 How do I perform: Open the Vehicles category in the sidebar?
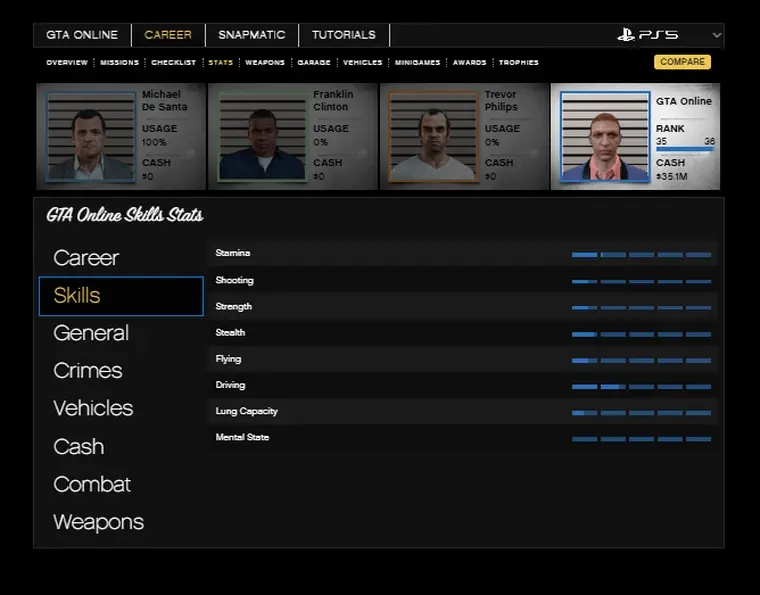[93, 408]
